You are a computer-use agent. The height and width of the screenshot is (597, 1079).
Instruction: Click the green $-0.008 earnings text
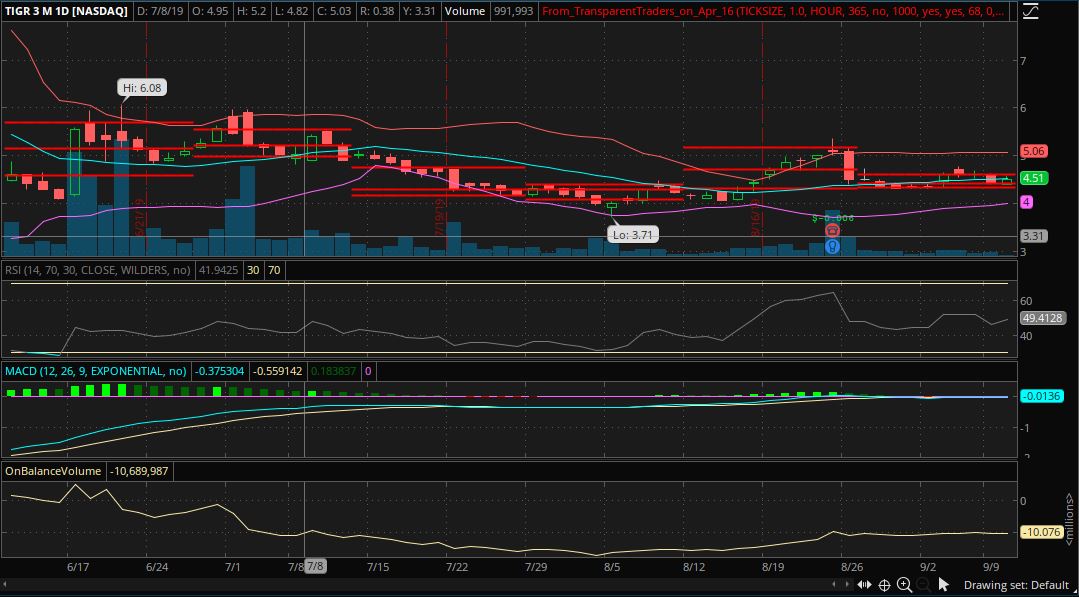pyautogui.click(x=833, y=218)
